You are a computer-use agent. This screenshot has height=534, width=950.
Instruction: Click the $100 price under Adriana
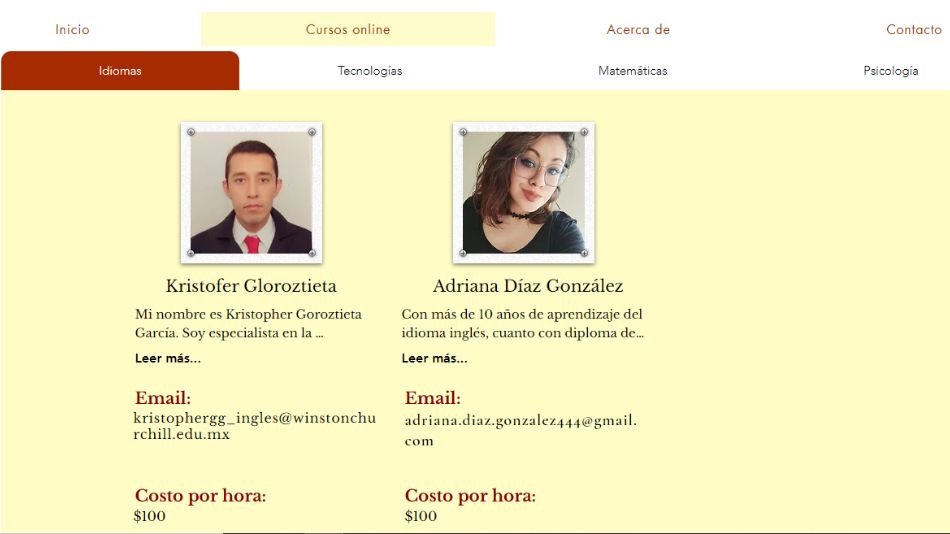pos(420,516)
